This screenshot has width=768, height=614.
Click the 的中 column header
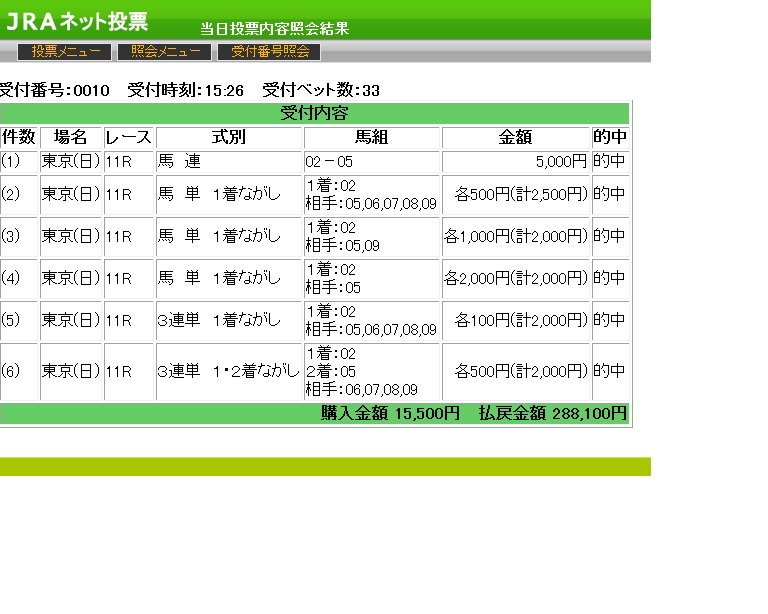[x=610, y=137]
